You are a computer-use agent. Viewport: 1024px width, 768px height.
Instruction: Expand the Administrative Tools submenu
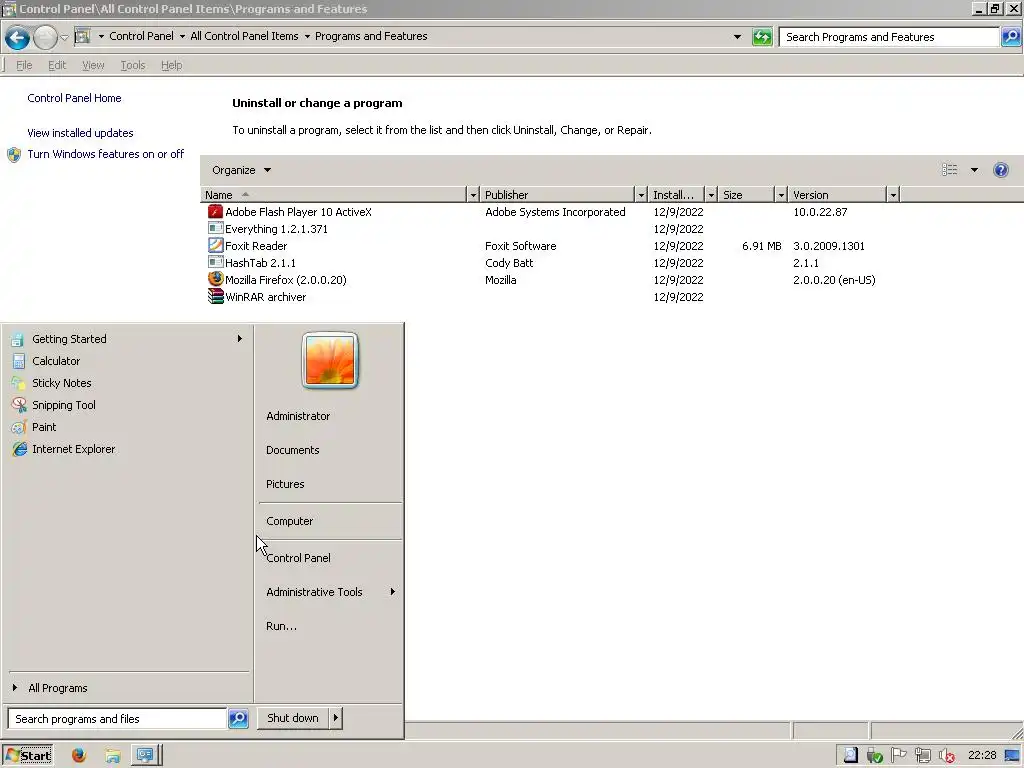[x=330, y=592]
